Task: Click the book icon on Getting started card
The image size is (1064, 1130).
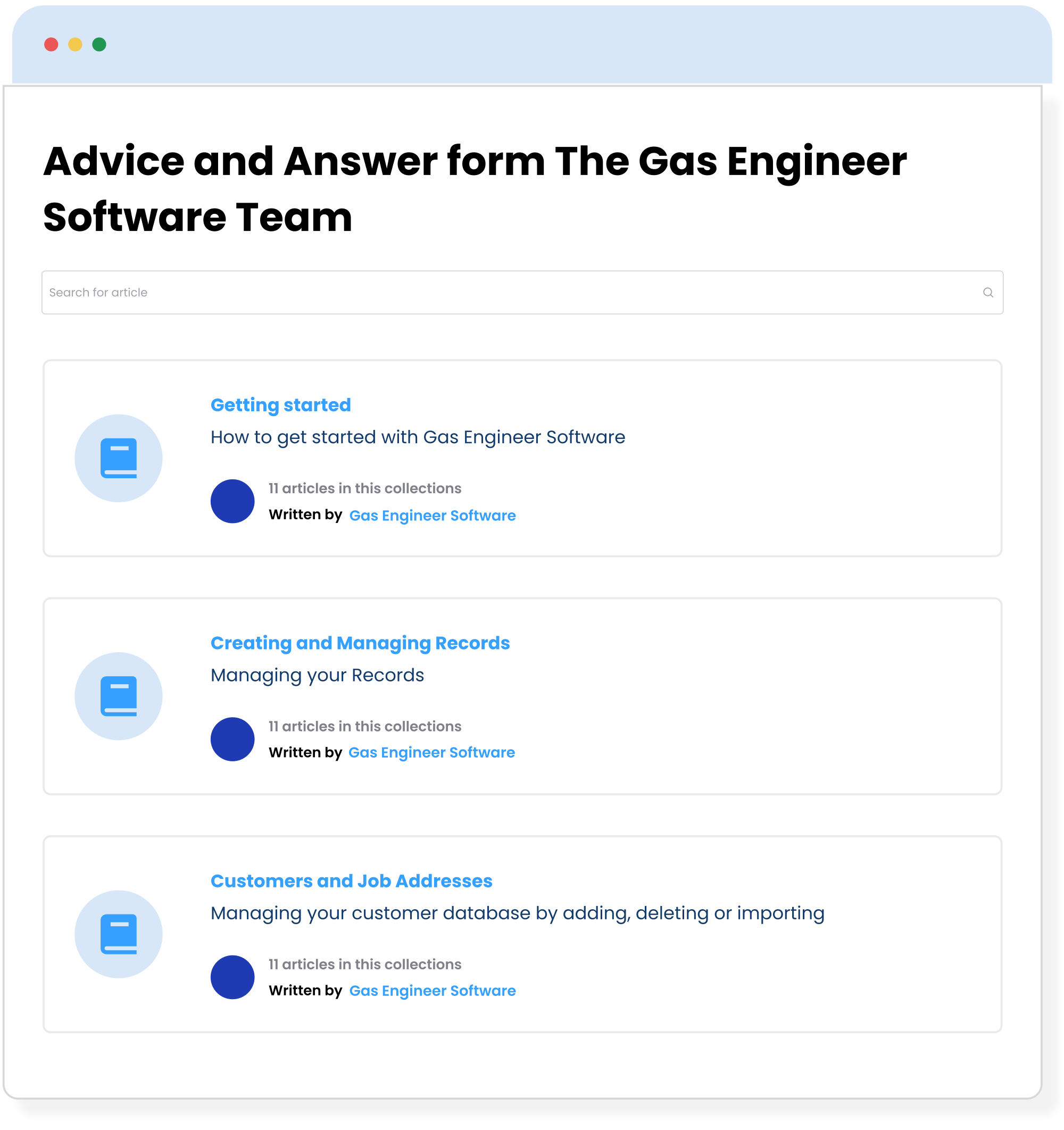Action: (x=119, y=458)
